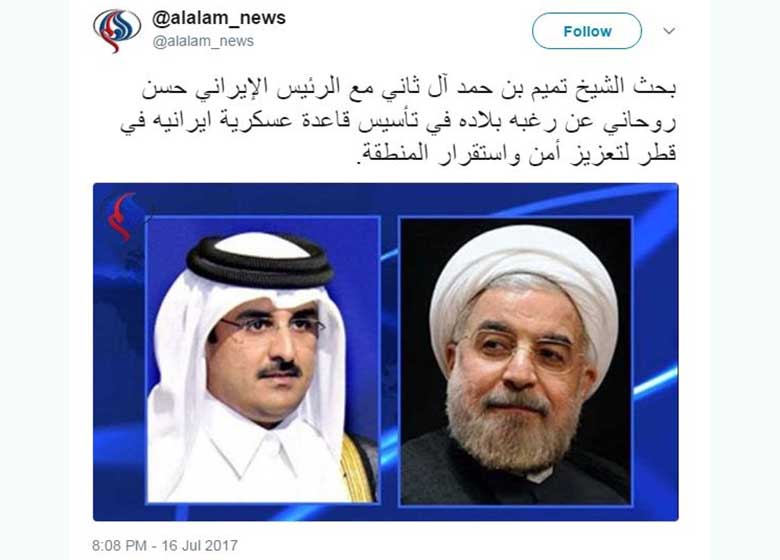
Task: Click the first line of Arabic tweet text
Action: [409, 88]
